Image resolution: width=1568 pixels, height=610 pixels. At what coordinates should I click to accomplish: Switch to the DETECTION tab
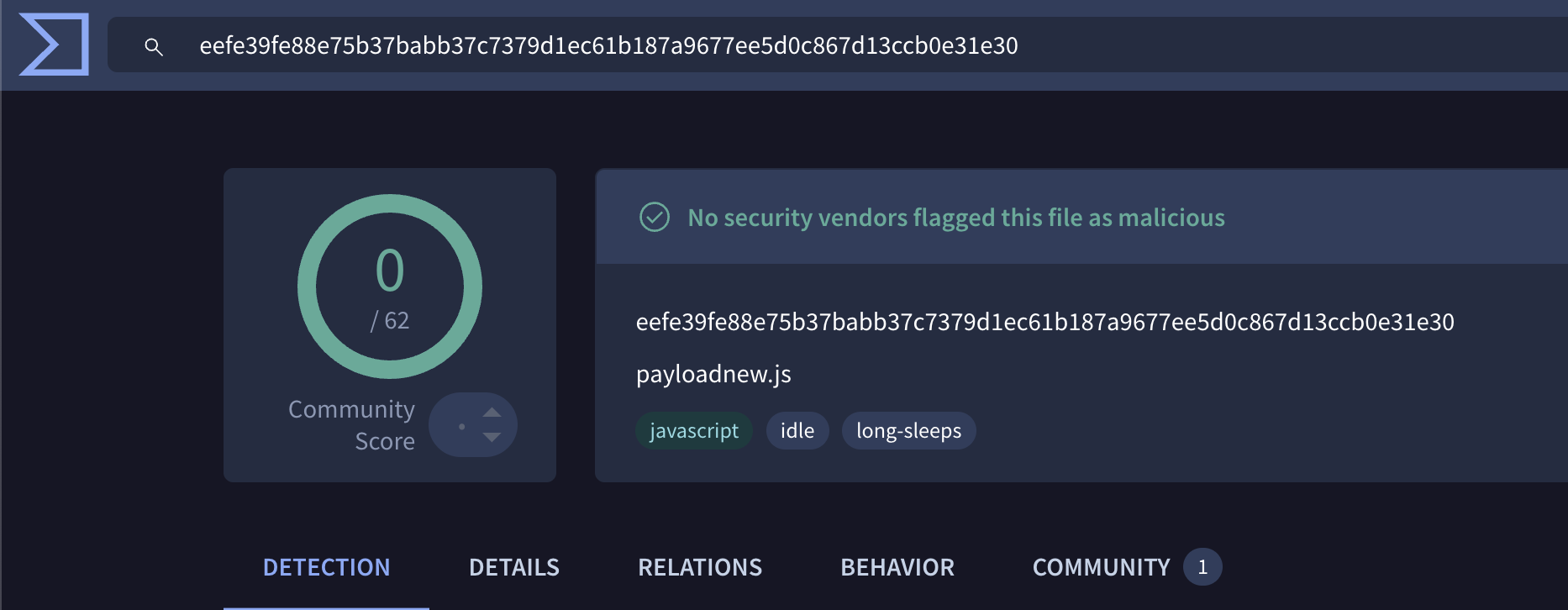tap(326, 568)
